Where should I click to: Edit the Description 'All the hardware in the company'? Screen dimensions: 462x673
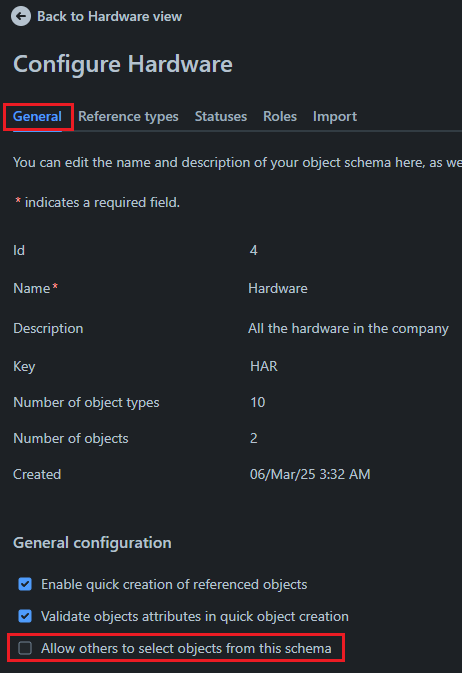pyautogui.click(x=348, y=328)
